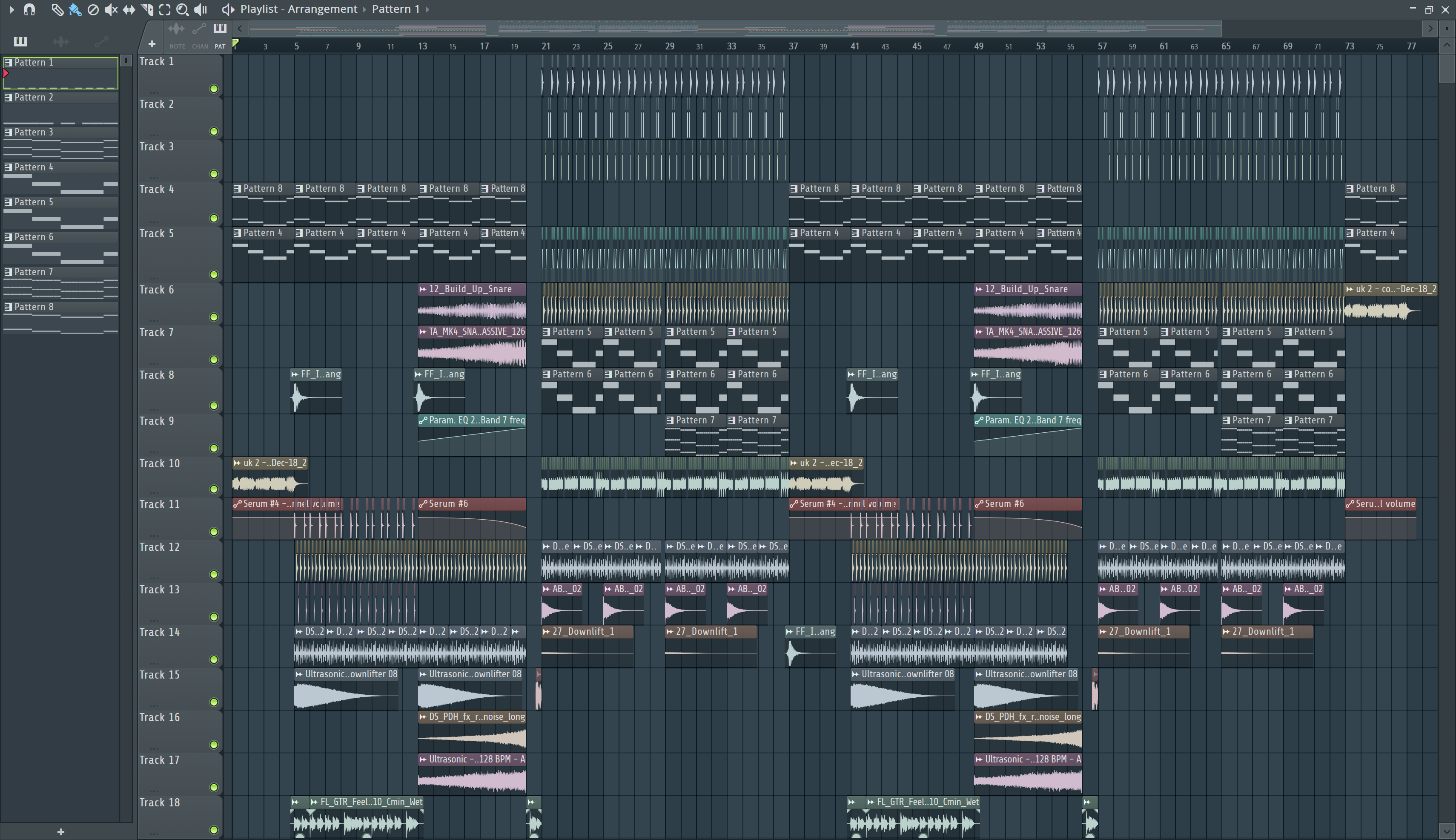The height and width of the screenshot is (840, 1456).
Task: Click the Track 11 header label
Action: 159,504
